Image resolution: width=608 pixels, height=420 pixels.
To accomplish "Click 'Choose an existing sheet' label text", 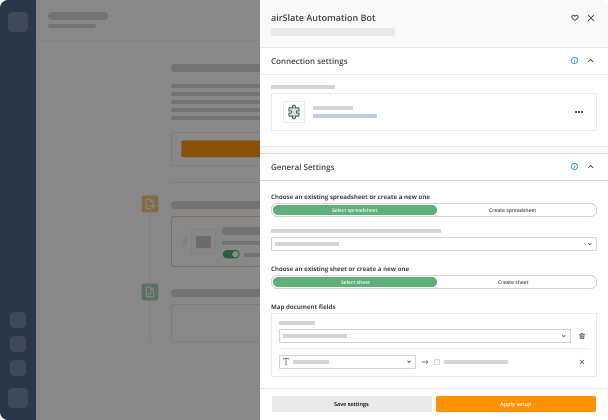I will click(340, 269).
